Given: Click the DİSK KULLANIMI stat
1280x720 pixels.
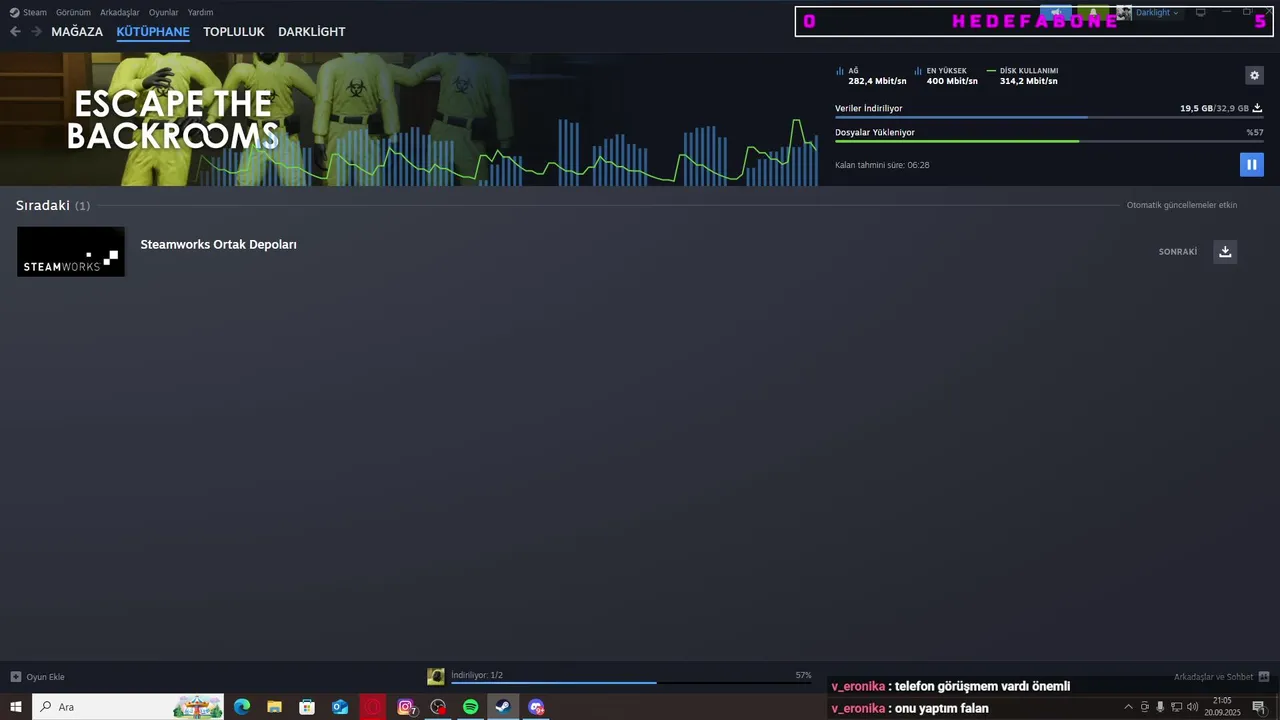Looking at the screenshot, I should click(1022, 76).
